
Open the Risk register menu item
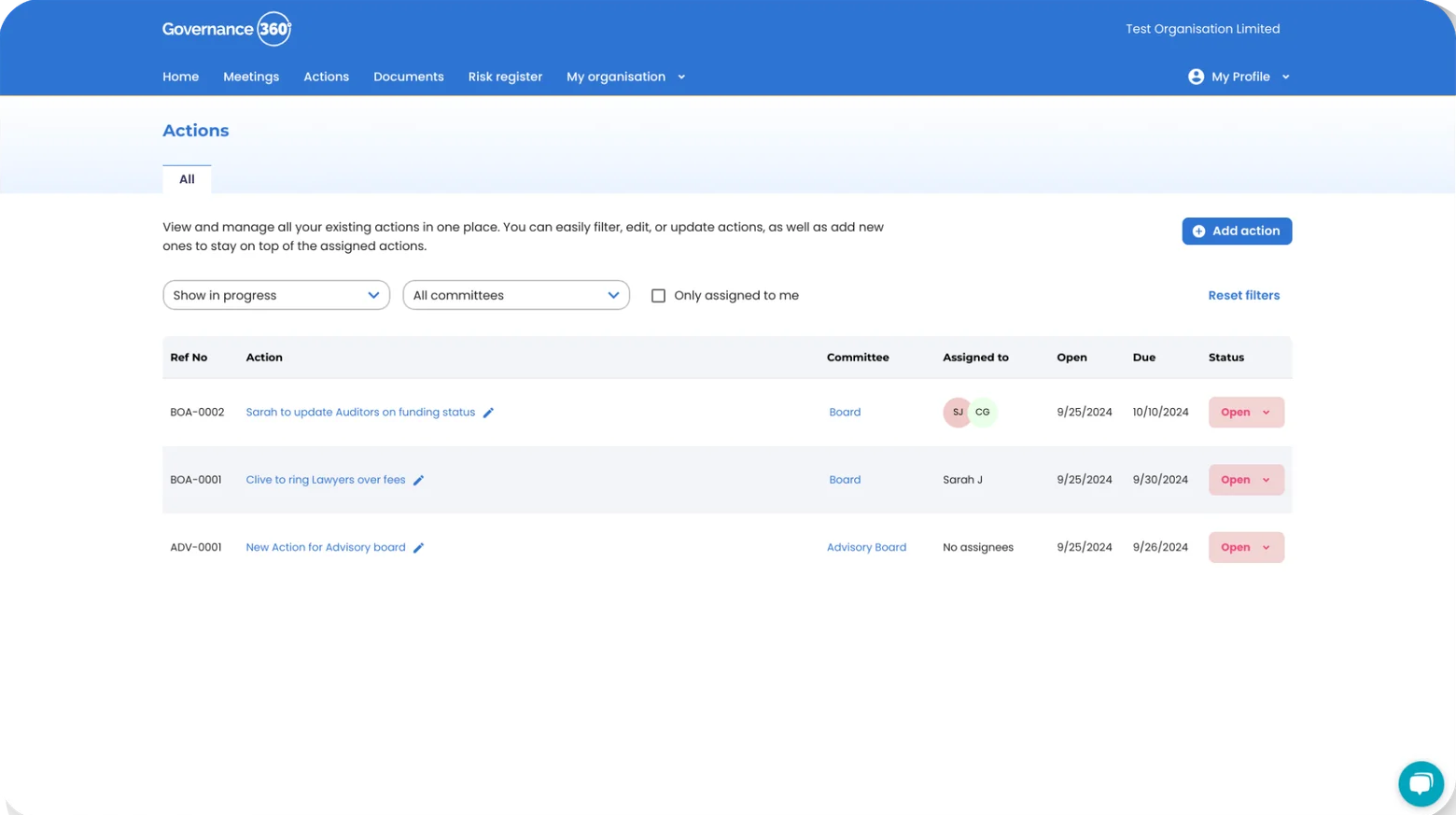(x=505, y=77)
